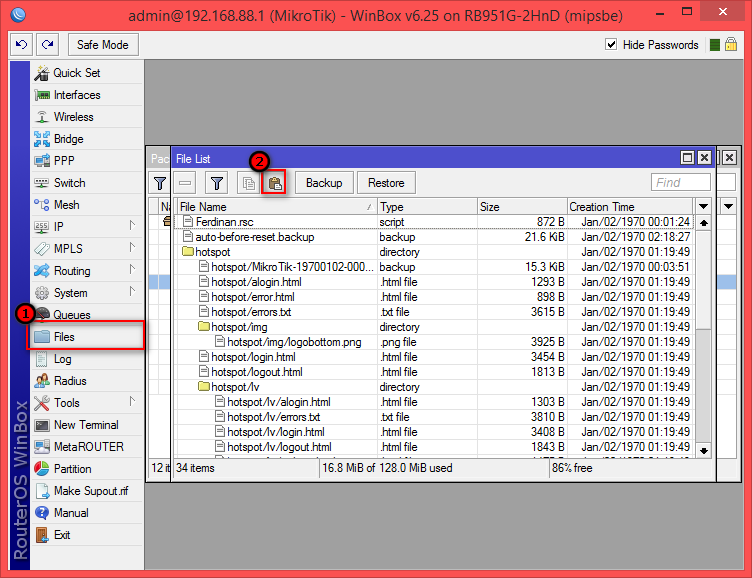752x578 pixels.
Task: Select the hotspot/img directory row
Action: pos(435,327)
